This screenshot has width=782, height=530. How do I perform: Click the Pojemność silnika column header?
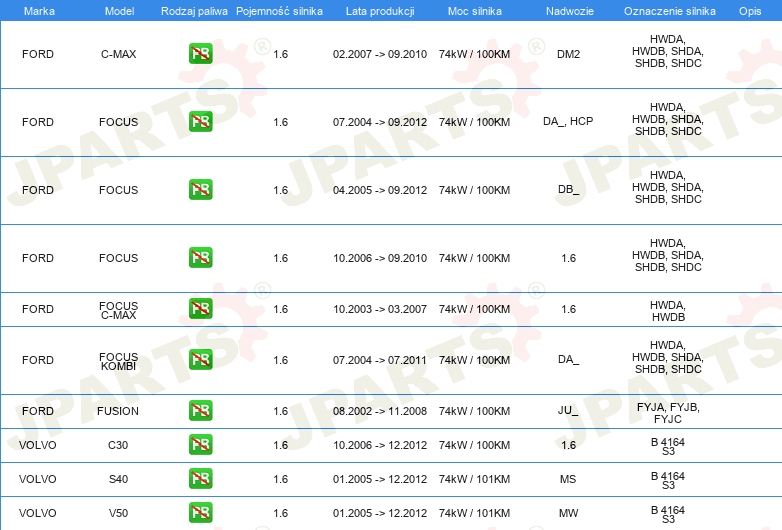pos(279,11)
